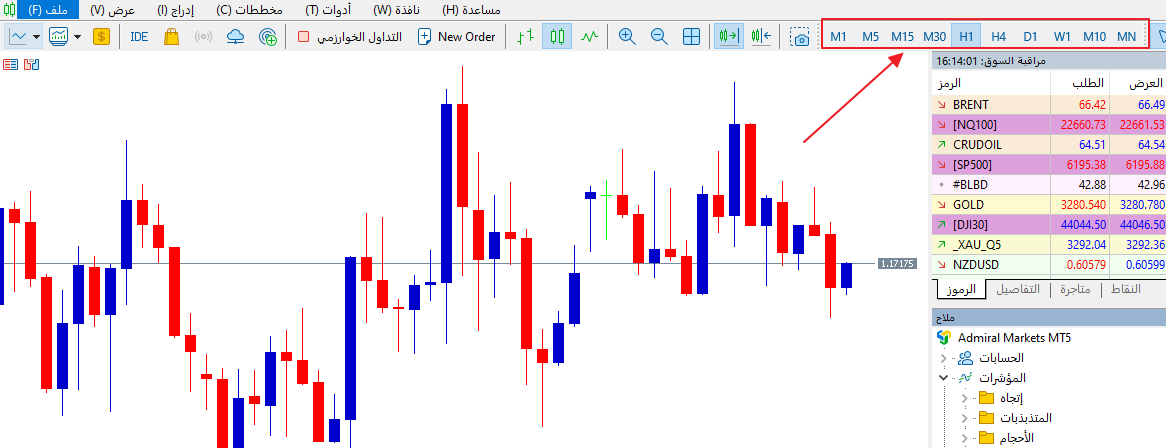Screen dimensions: 1166x448
Task: Click the red-blue panel icon above chart
Action: [31, 65]
